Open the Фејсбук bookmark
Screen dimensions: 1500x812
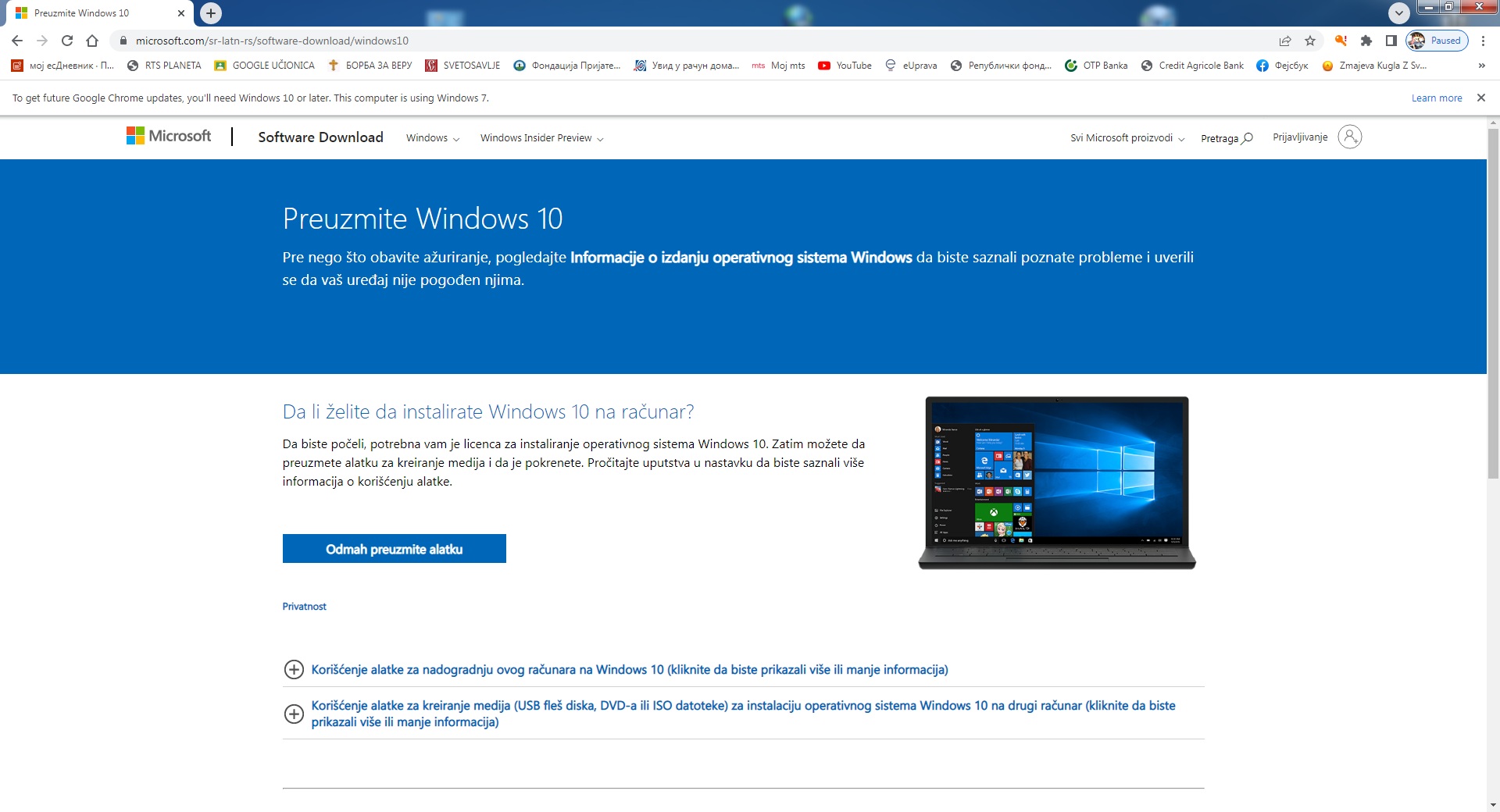1282,66
